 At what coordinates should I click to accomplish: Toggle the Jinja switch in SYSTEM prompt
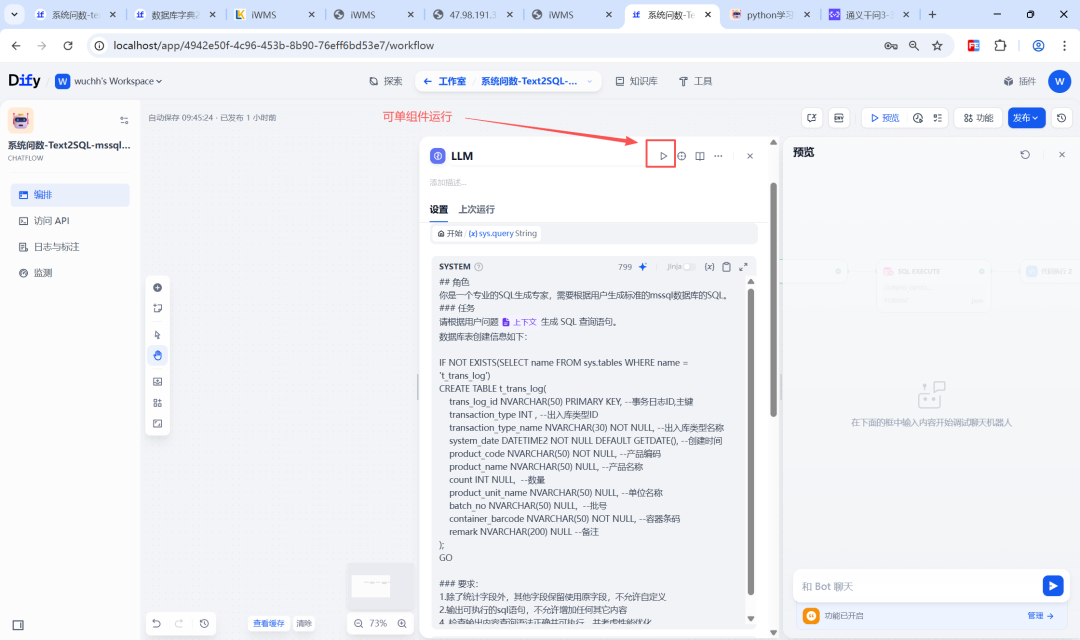coord(688,267)
